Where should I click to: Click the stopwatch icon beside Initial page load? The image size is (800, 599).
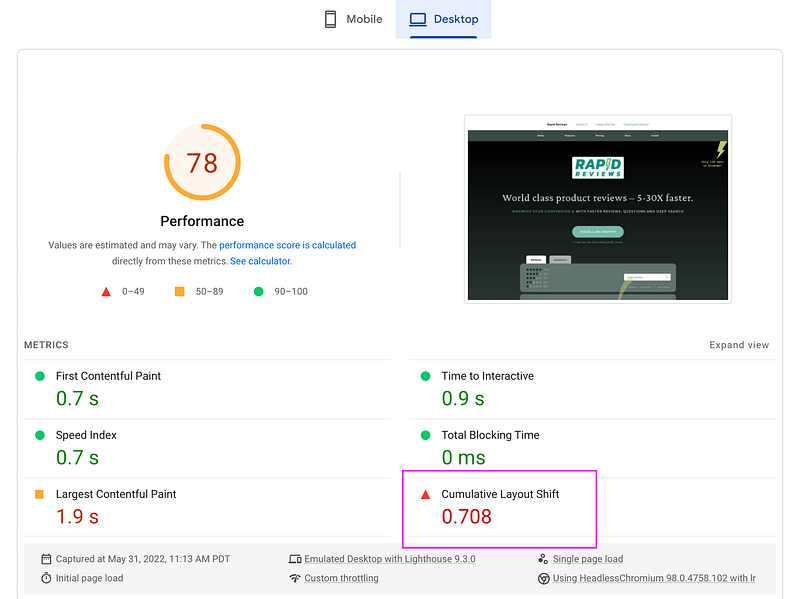pyautogui.click(x=45, y=578)
